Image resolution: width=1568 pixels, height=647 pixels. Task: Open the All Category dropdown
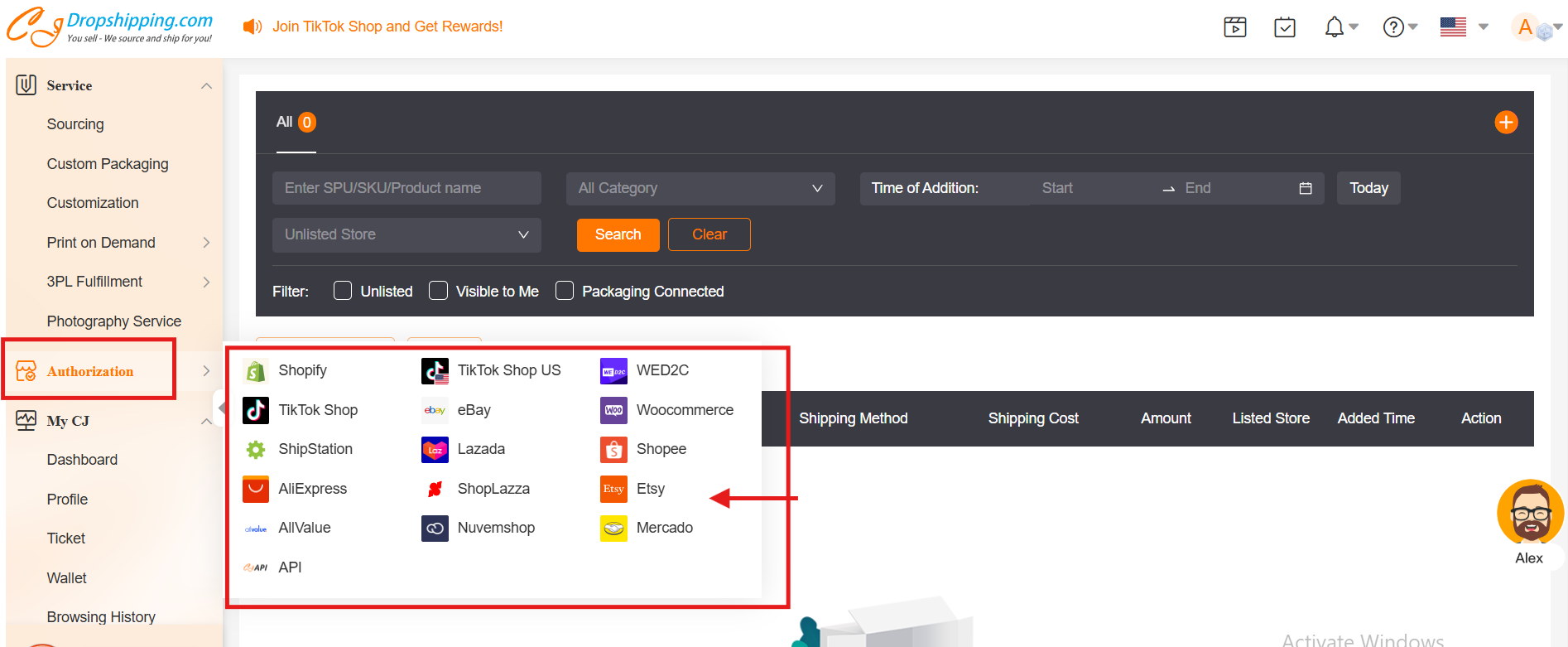(x=700, y=188)
